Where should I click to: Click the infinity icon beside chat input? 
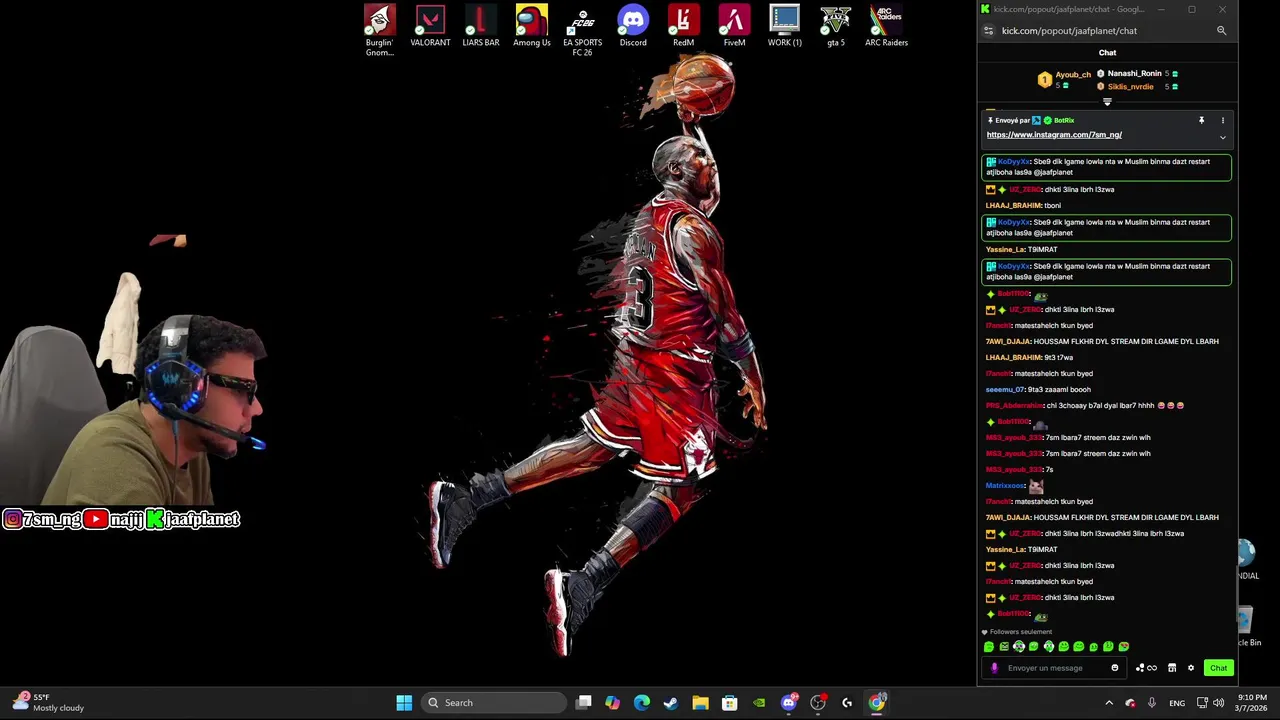coord(1152,668)
